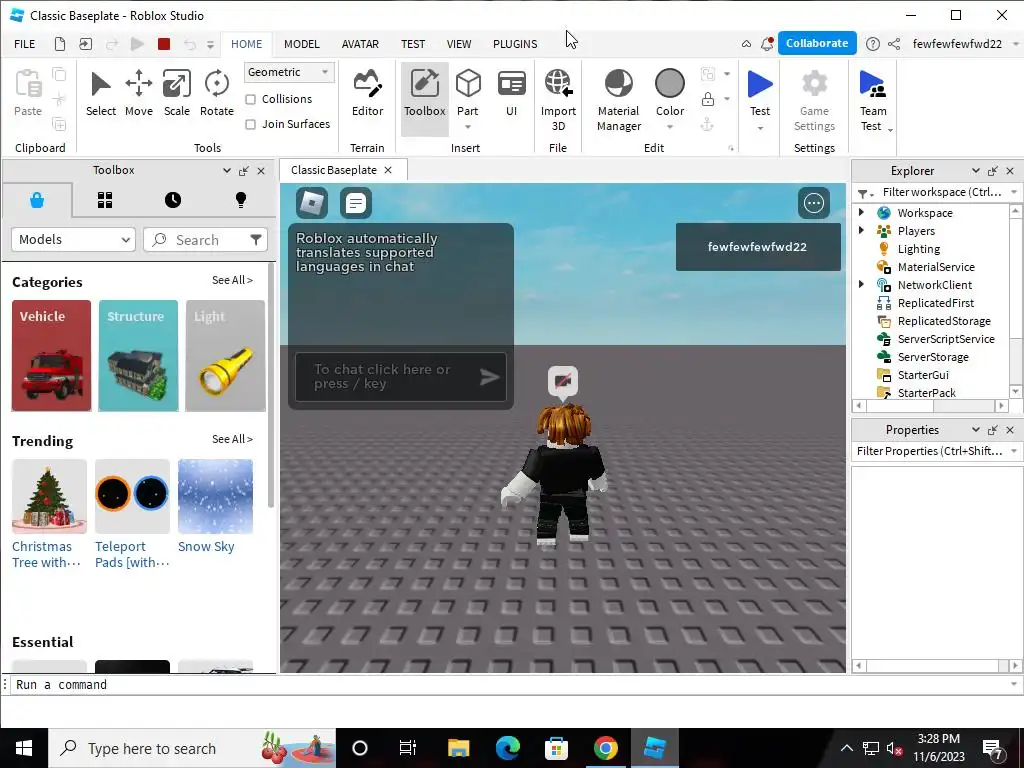Screen dimensions: 1024x768
Task: Open the Toolbox Creations lightbulb tab
Action: pyautogui.click(x=241, y=200)
